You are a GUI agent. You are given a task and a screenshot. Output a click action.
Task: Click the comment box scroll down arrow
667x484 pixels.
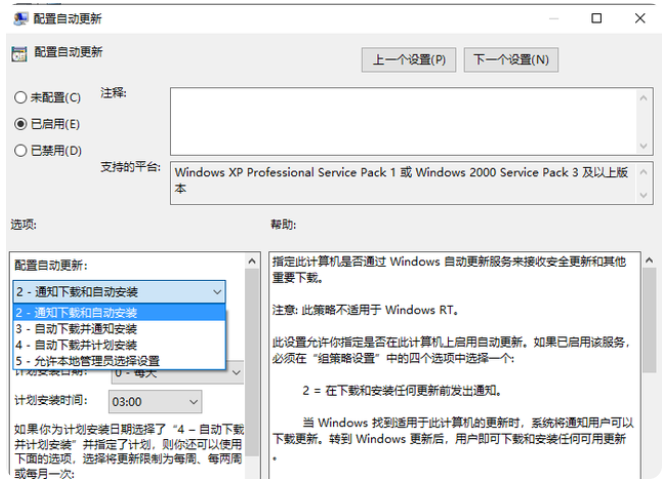click(644, 146)
